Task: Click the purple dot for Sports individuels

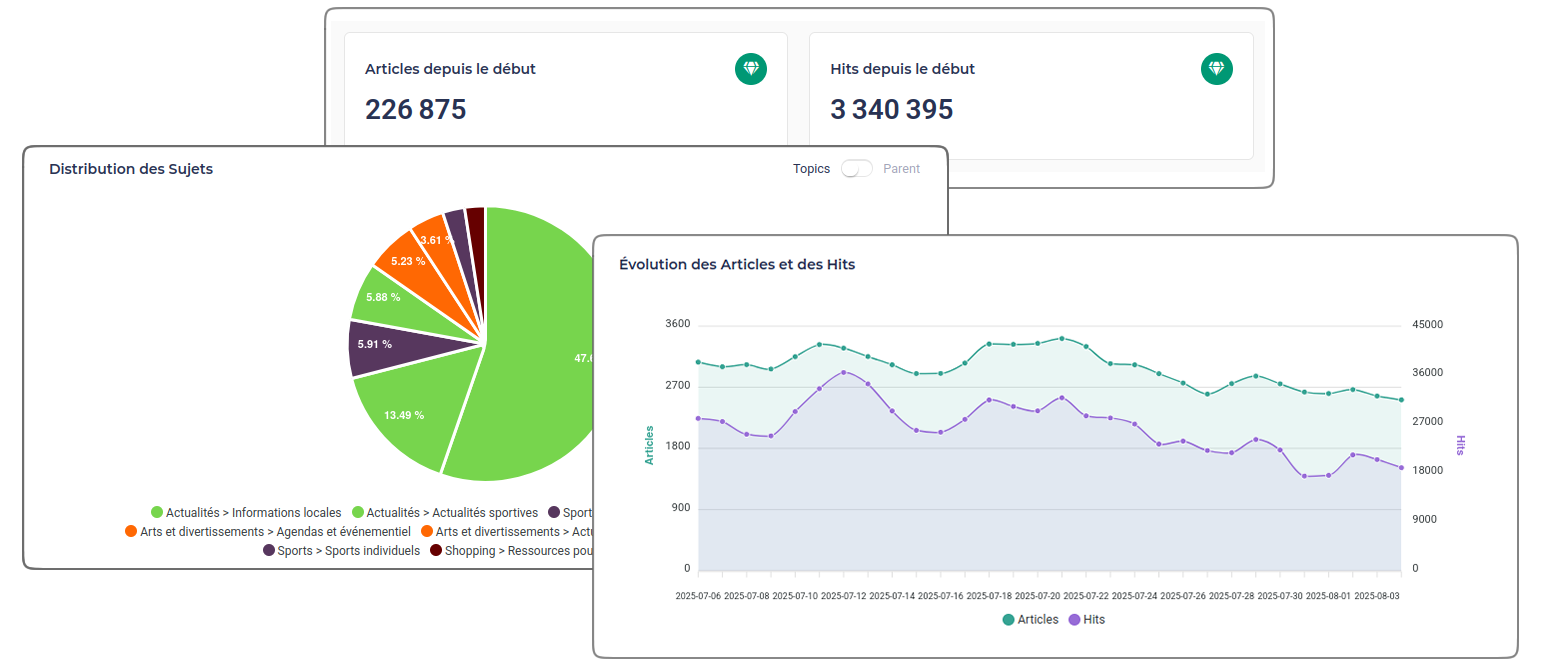Action: pyautogui.click(x=269, y=551)
